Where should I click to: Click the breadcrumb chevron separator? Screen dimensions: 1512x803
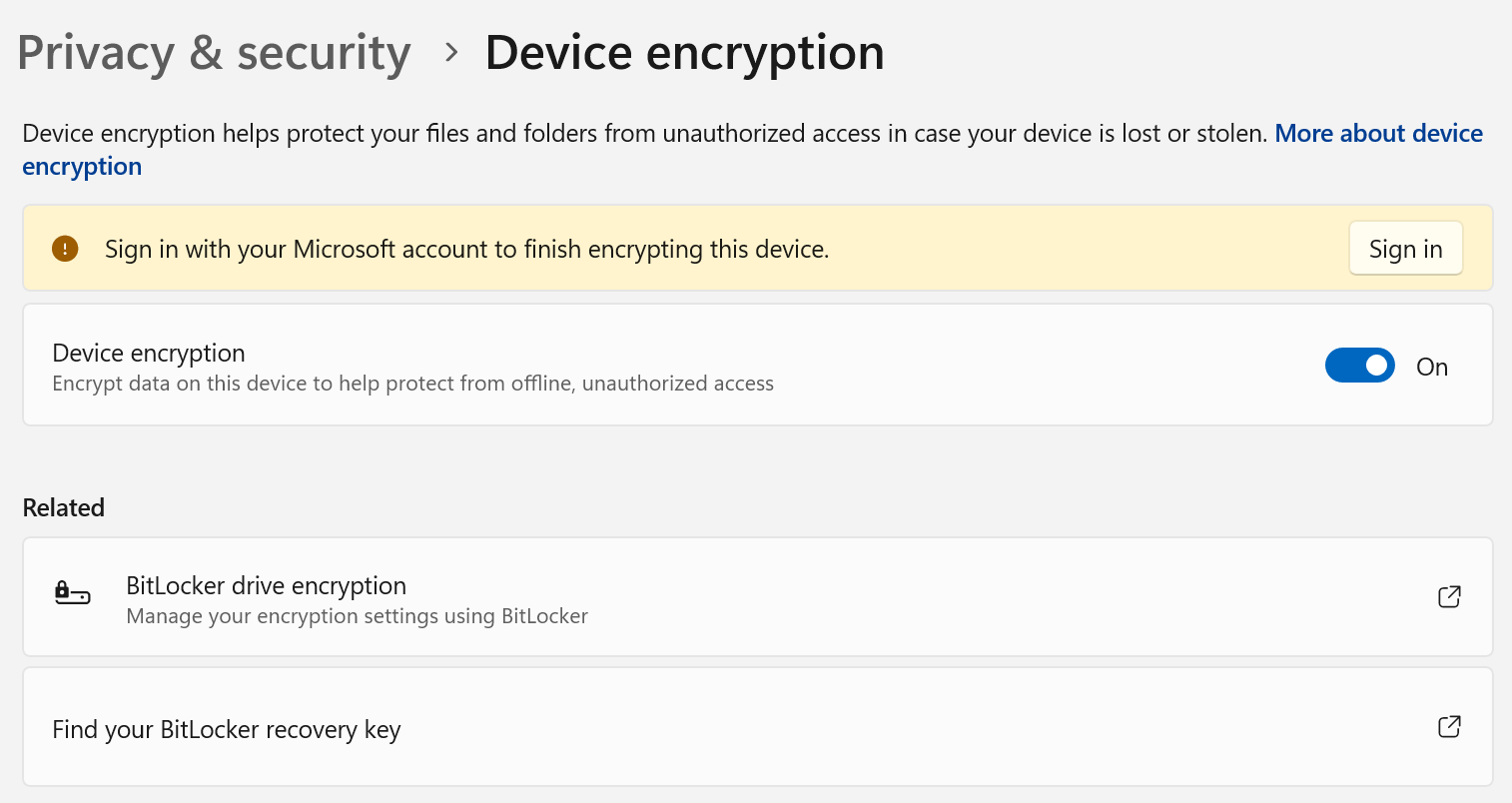click(451, 53)
